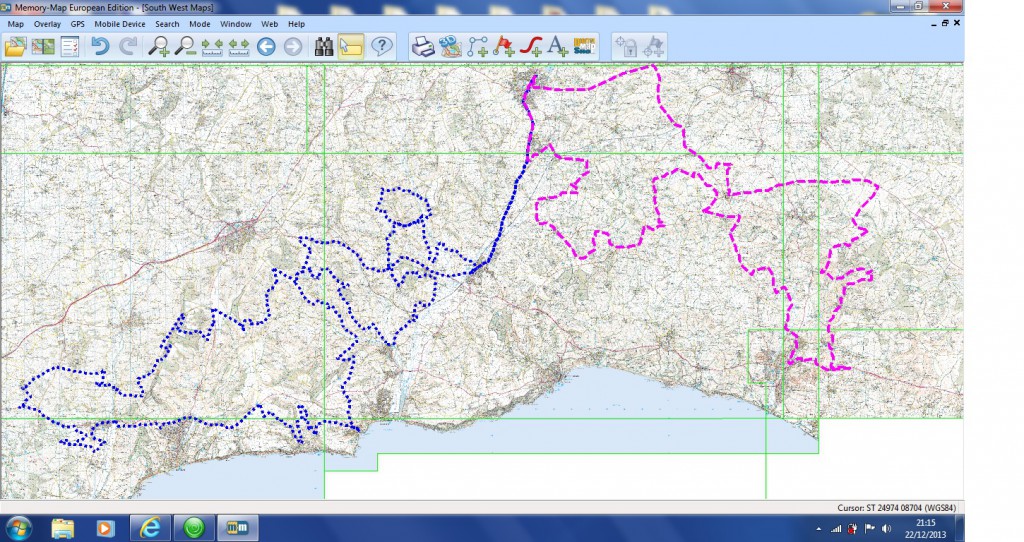
Task: Select the New Route tool icon
Action: tap(477, 46)
